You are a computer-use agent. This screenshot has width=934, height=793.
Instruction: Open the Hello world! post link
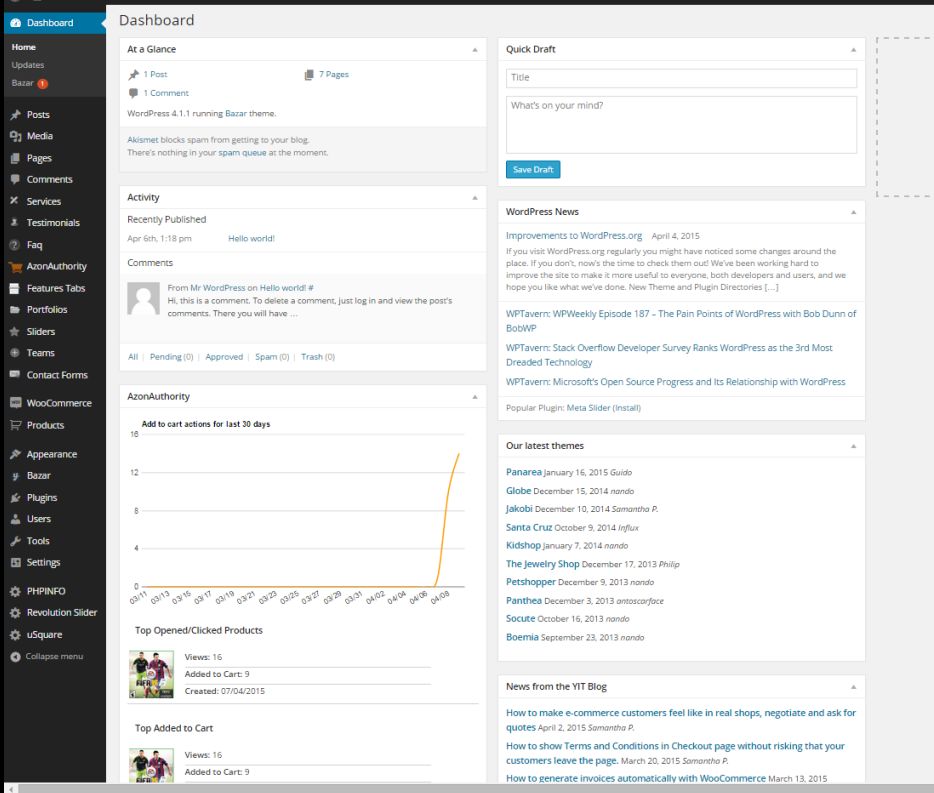tap(251, 238)
